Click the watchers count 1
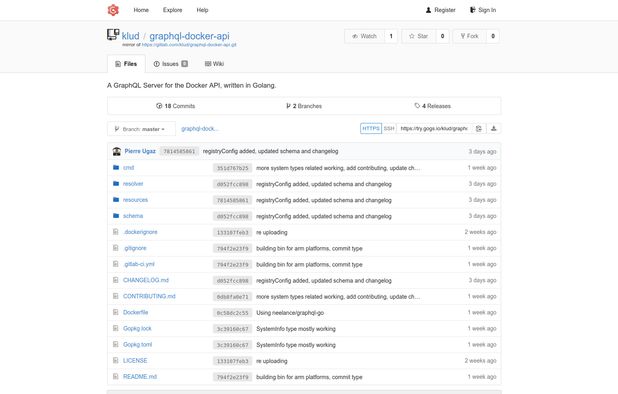The image size is (618, 394). (391, 36)
